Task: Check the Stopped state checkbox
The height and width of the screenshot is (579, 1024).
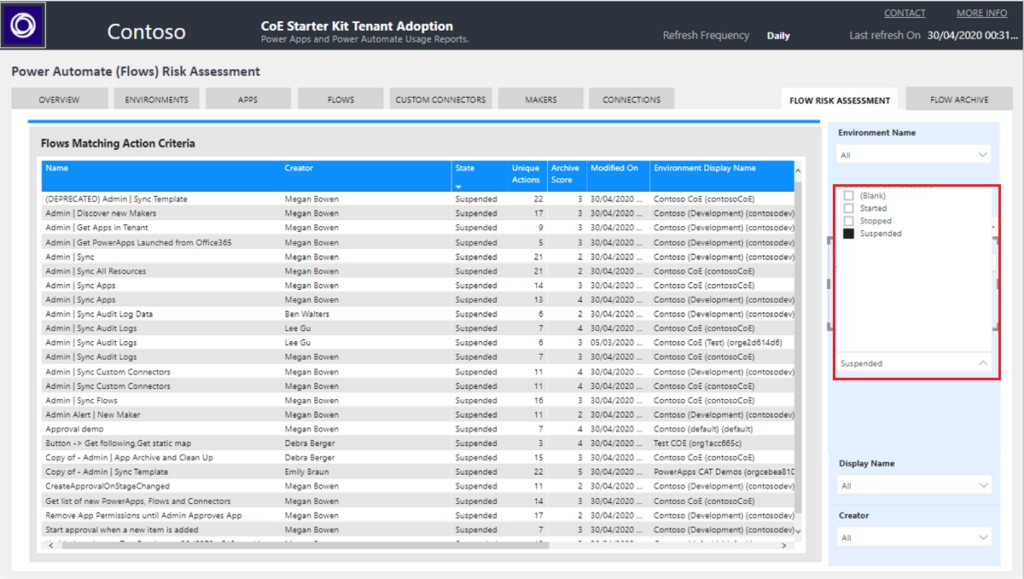Action: point(849,220)
